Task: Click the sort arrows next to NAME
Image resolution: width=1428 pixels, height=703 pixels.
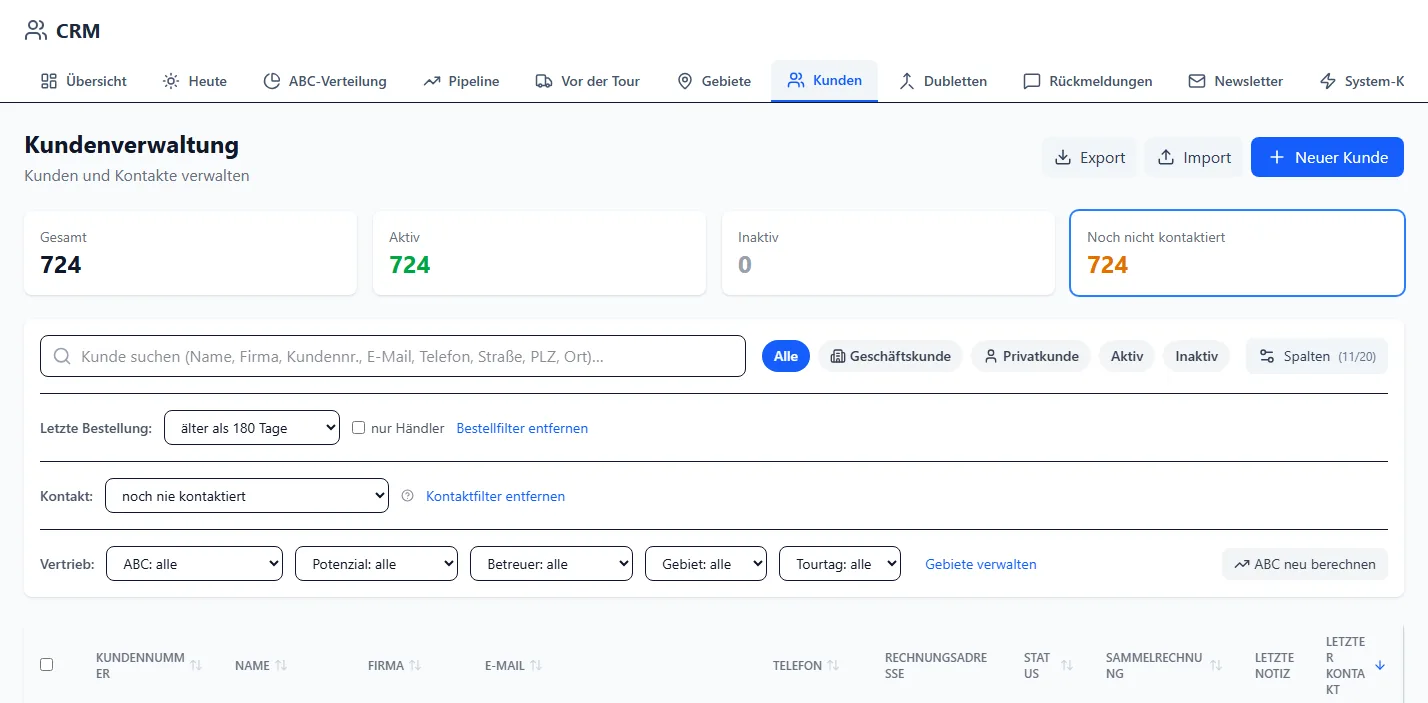Action: [281, 665]
